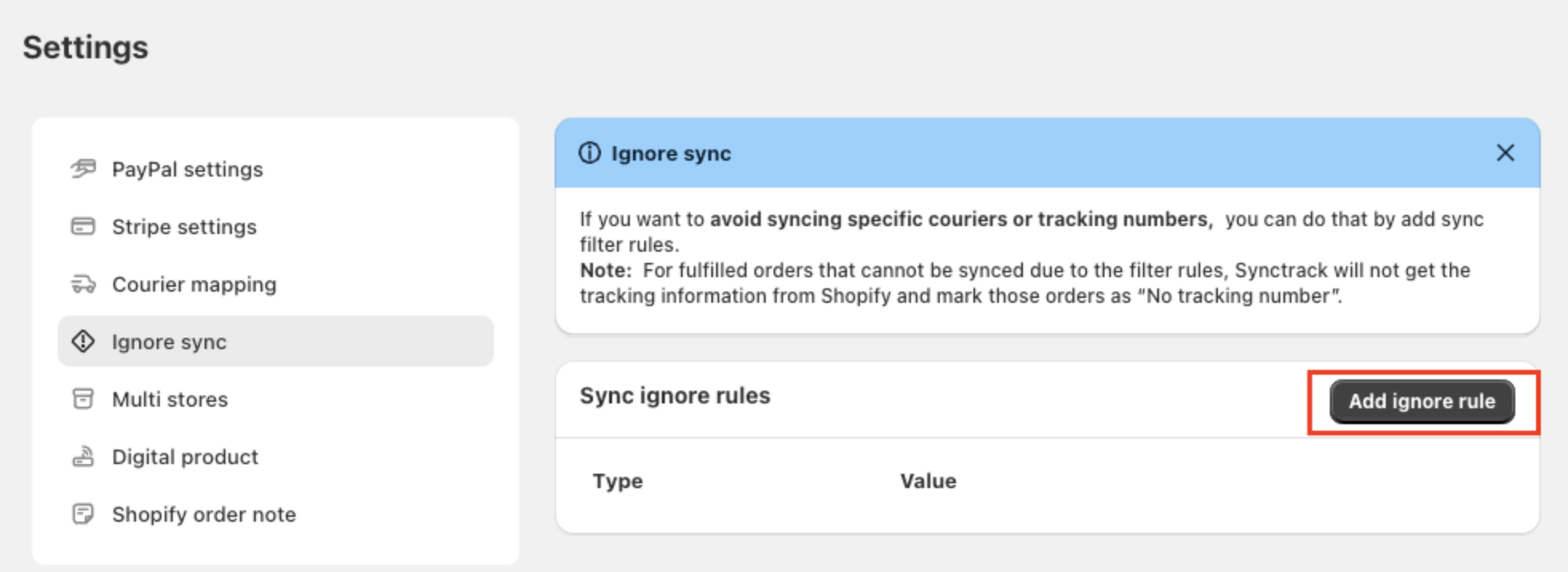Click the info icon in Ignore sync banner
Viewport: 1568px width, 572px height.
click(589, 153)
